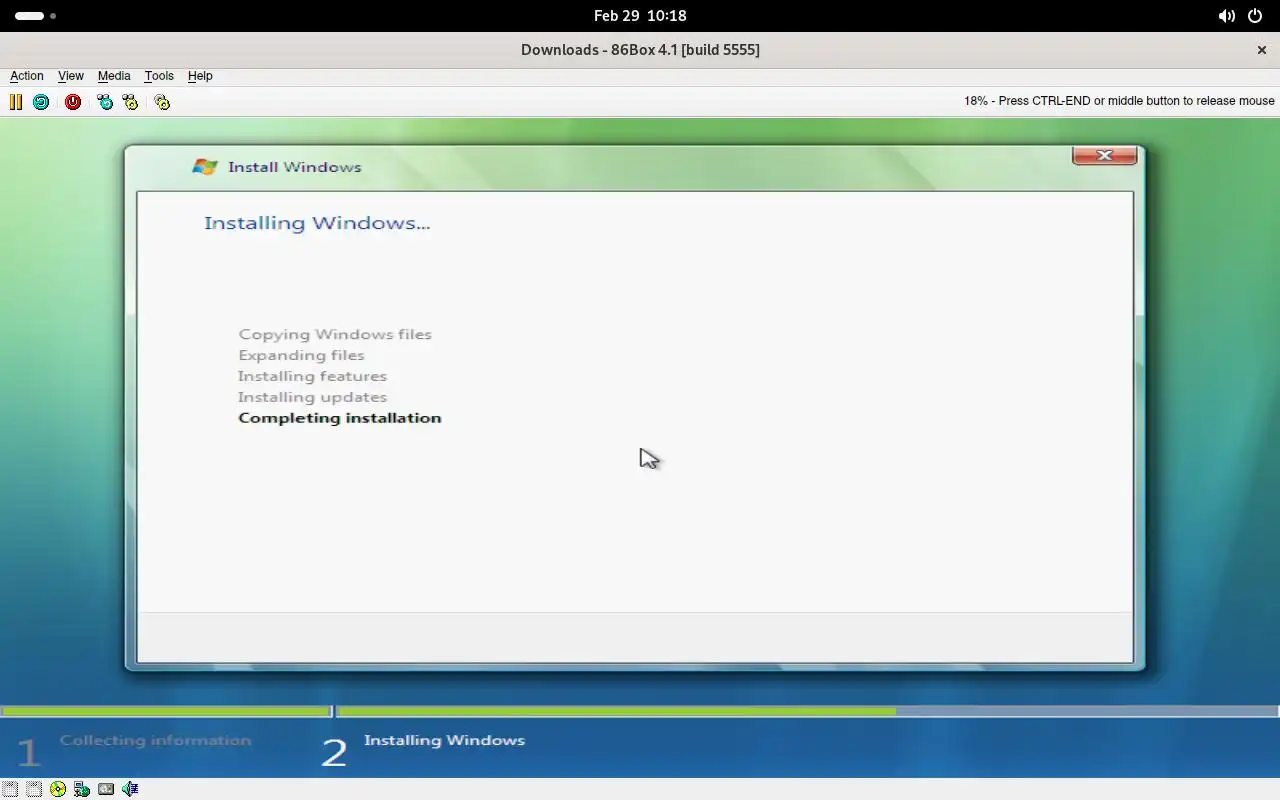
Task: Click 'Expanding files' step text
Action: click(301, 355)
